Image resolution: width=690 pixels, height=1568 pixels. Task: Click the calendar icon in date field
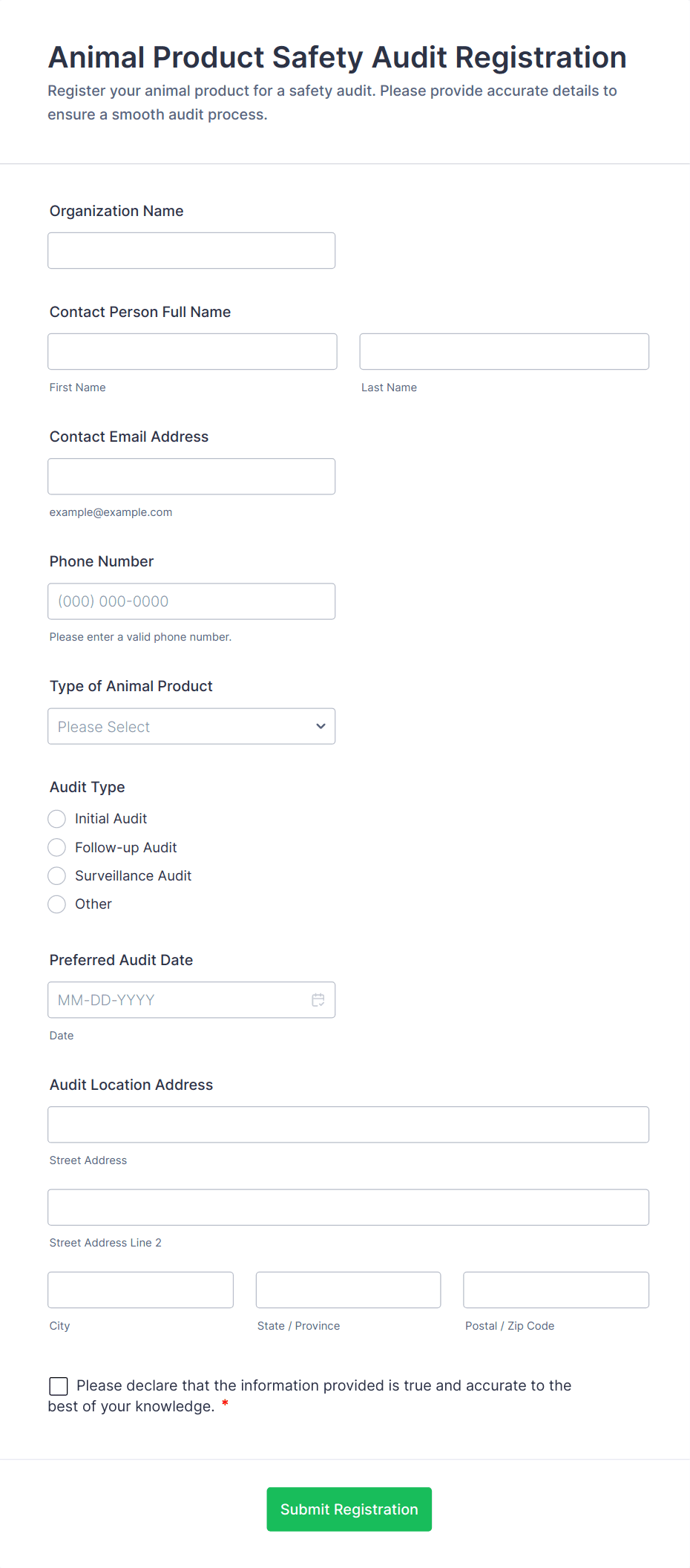coord(318,1000)
